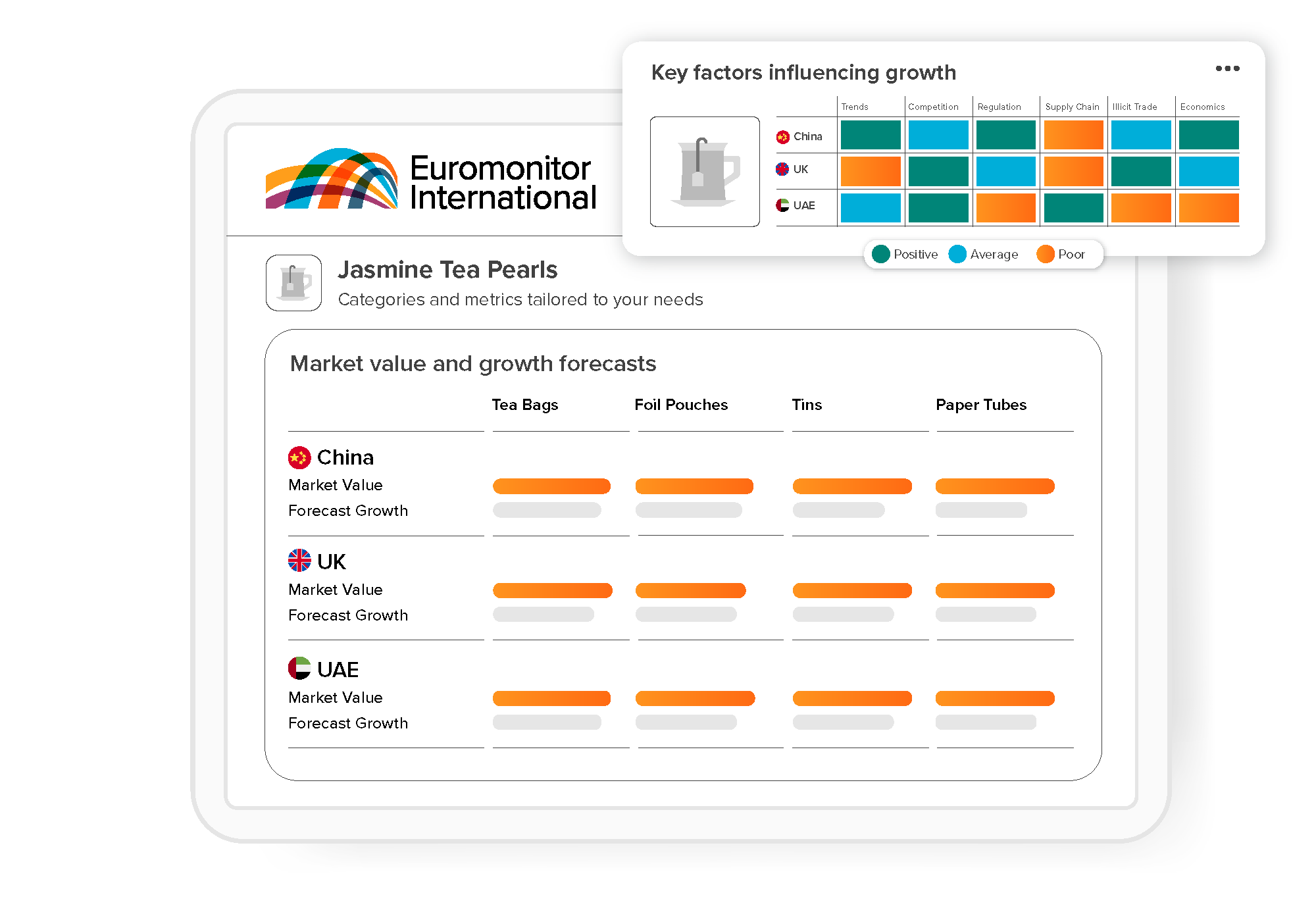Click the UAE flag in key factors panel
Image resolution: width=1316 pixels, height=914 pixels.
(782, 205)
